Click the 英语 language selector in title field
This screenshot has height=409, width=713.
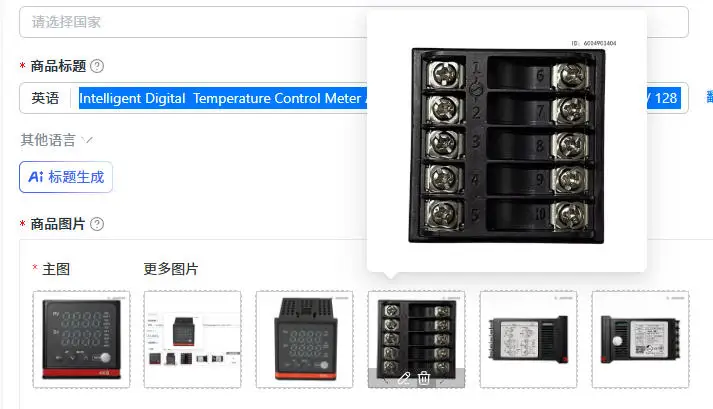pyautogui.click(x=45, y=98)
